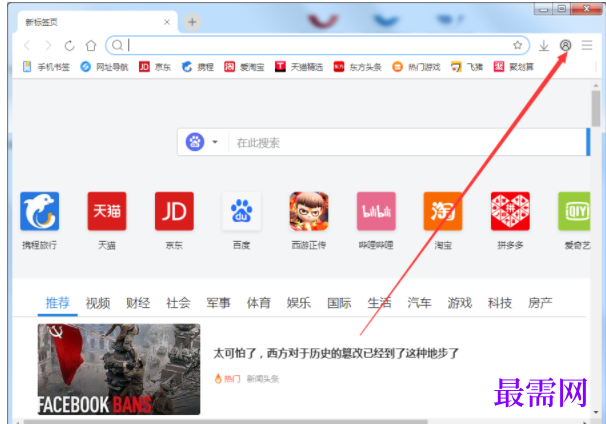Open 手机书签 bookmark
This screenshot has width=606, height=424.
click(46, 67)
